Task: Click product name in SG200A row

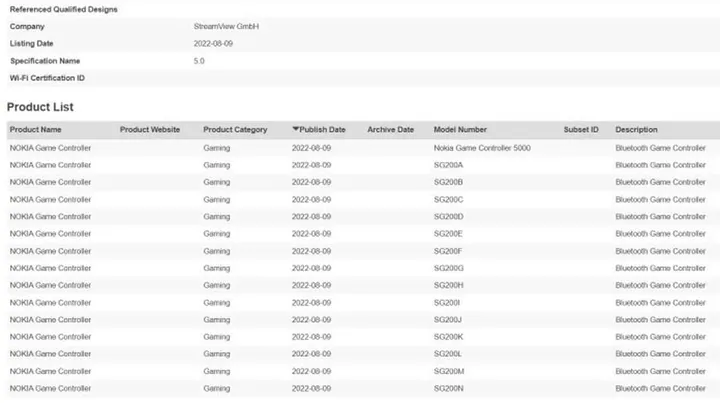Action: [50, 165]
